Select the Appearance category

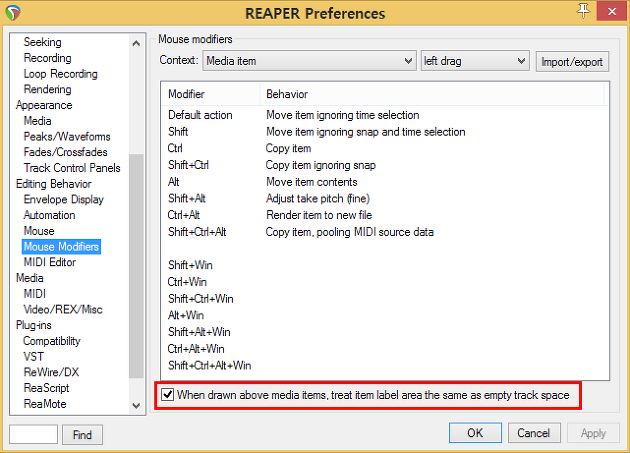click(x=44, y=105)
